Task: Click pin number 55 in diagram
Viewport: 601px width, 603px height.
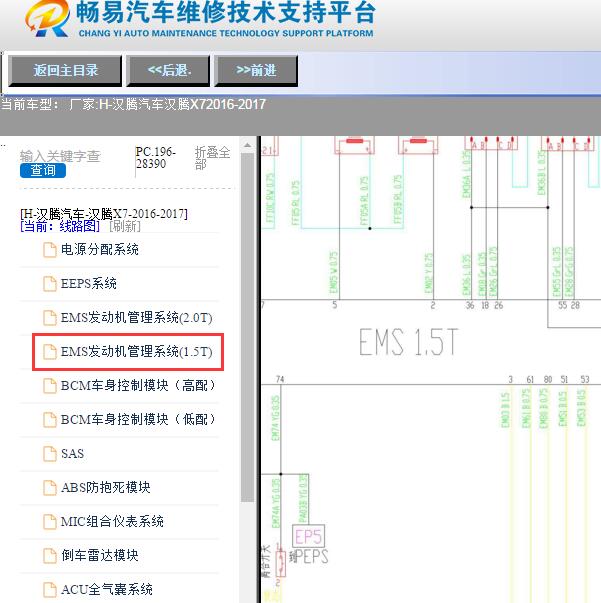Action: pyautogui.click(x=562, y=305)
